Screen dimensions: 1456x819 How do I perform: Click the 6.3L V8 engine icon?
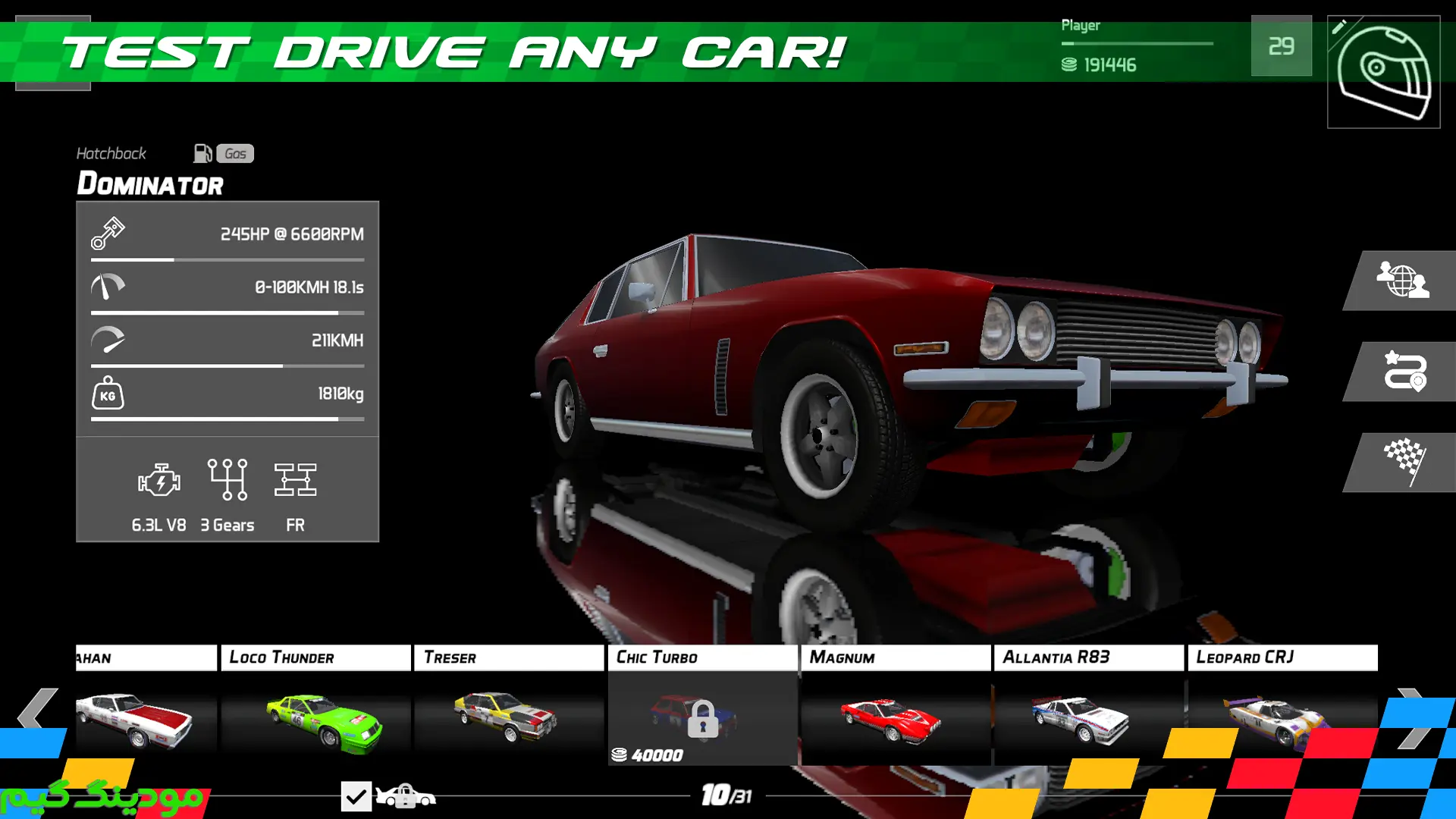pos(158,481)
